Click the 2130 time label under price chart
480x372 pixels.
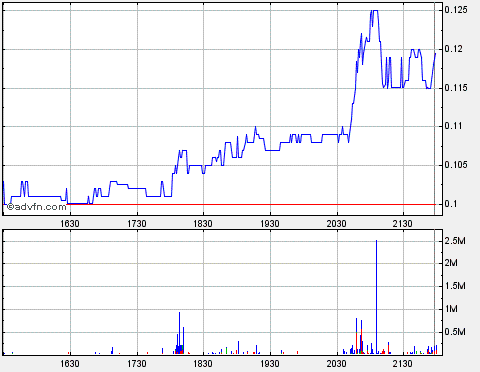pyautogui.click(x=403, y=224)
